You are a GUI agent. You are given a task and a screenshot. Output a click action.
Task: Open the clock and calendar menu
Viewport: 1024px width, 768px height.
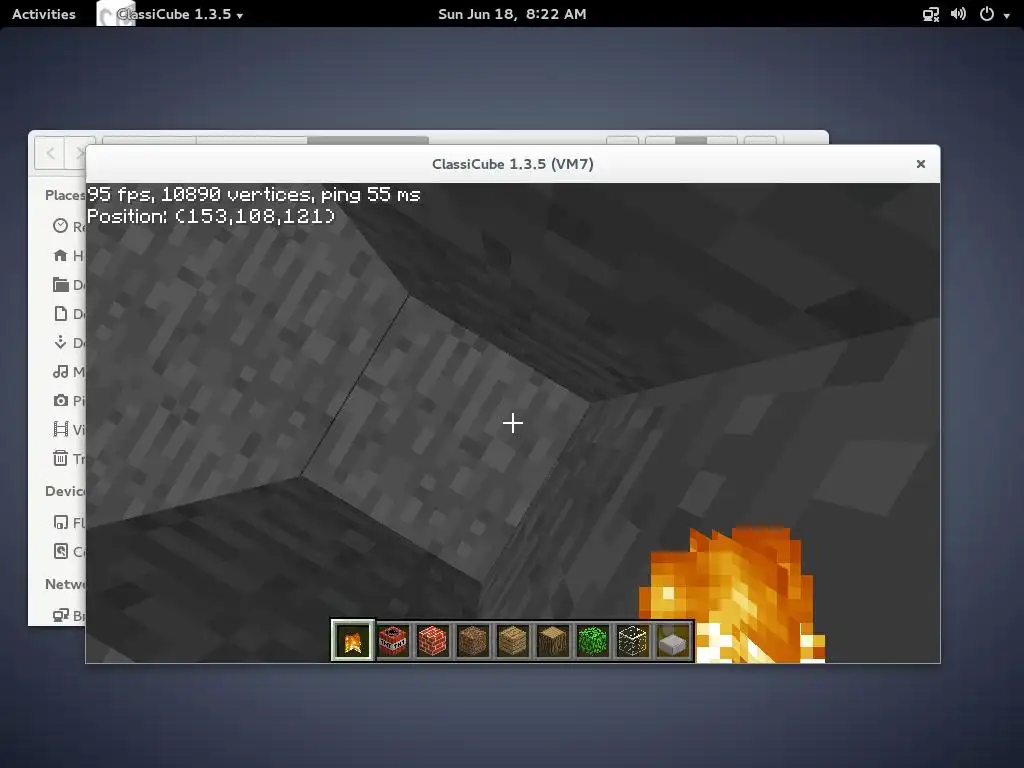(x=512, y=14)
